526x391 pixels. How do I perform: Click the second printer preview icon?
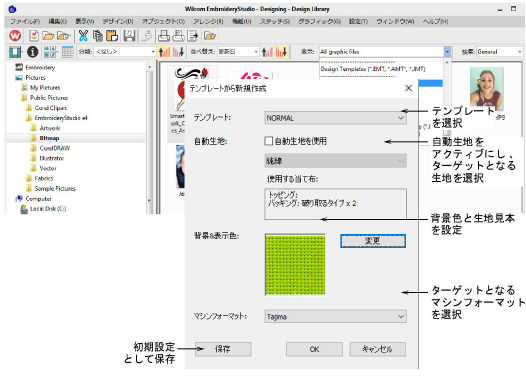(178, 35)
